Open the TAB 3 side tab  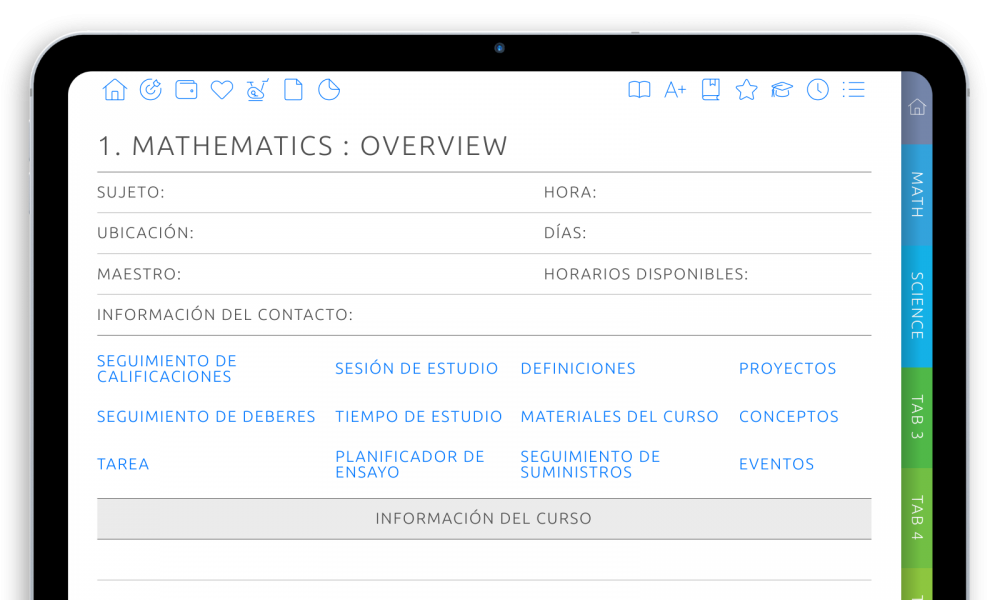pos(917,418)
